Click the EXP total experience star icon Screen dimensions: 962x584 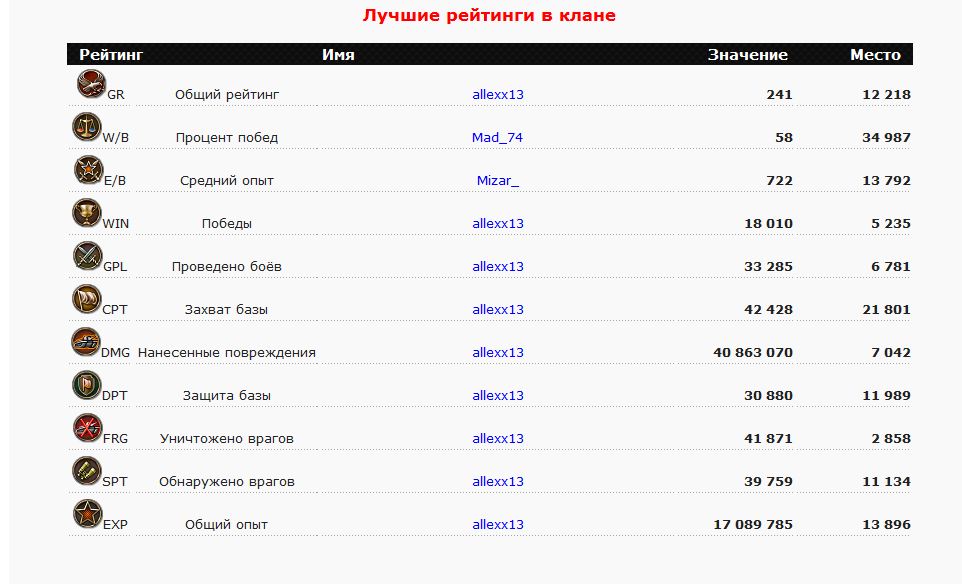[88, 515]
